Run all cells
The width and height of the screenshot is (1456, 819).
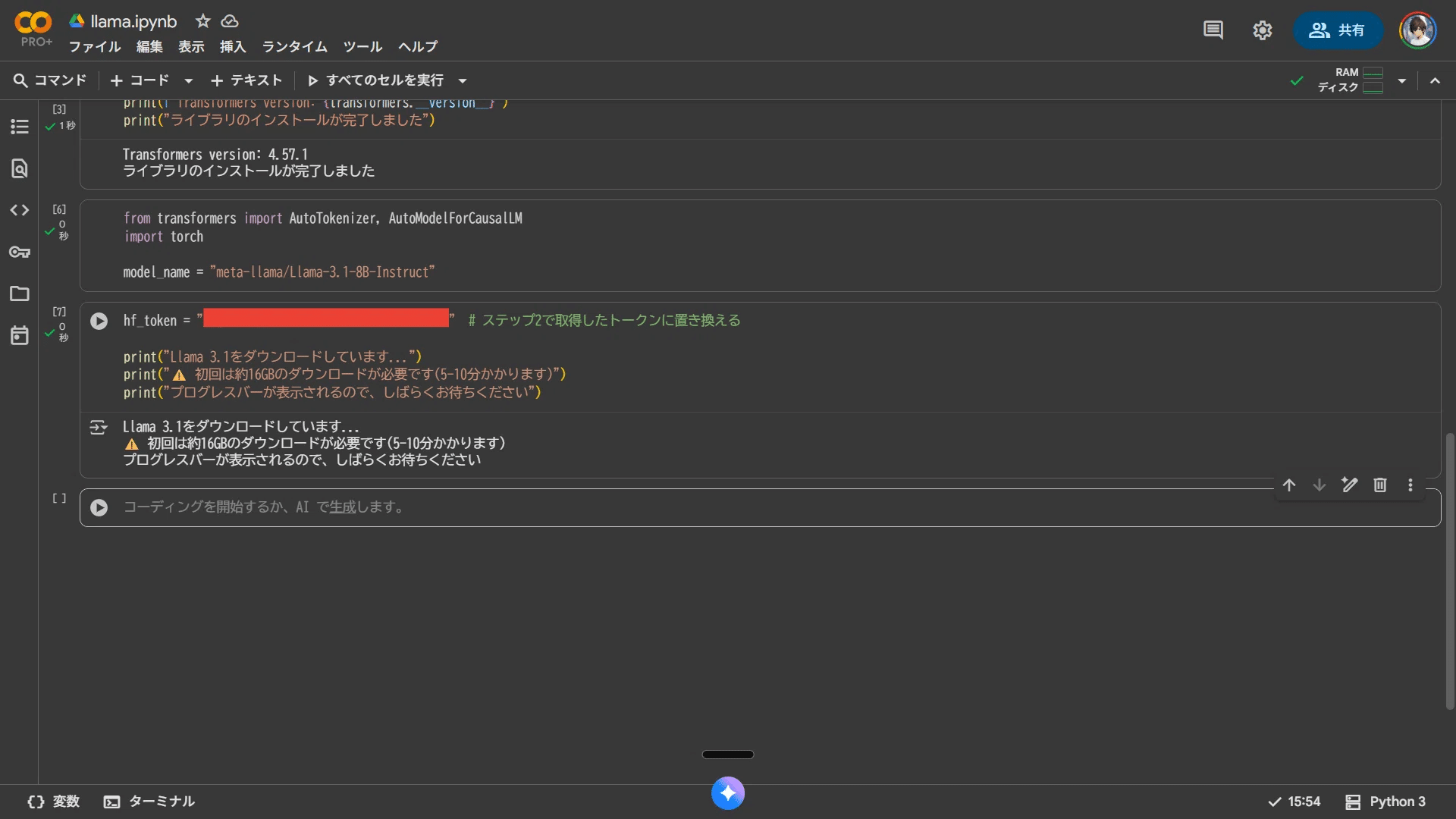click(x=375, y=80)
